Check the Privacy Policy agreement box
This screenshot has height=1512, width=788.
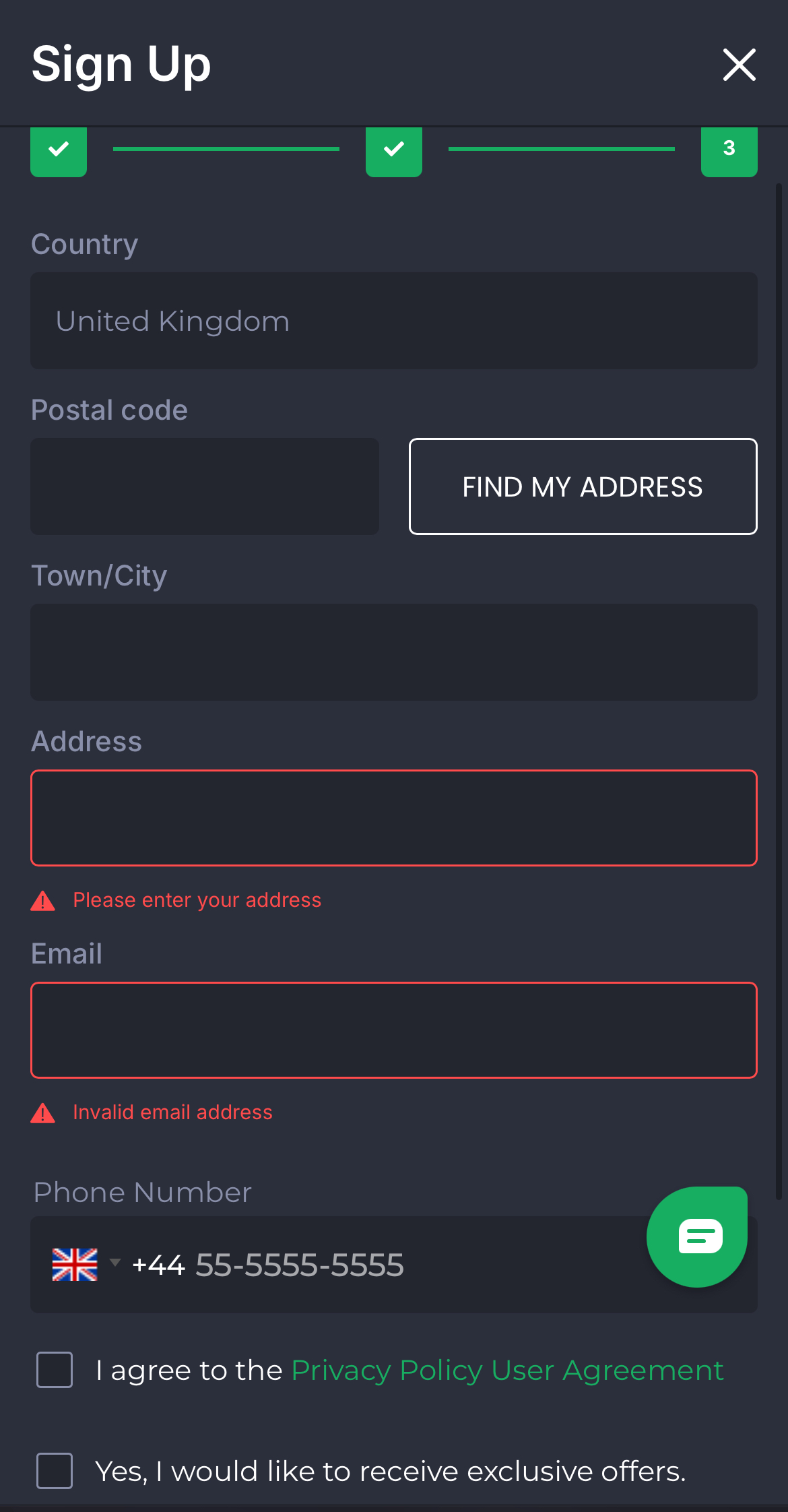(55, 1370)
